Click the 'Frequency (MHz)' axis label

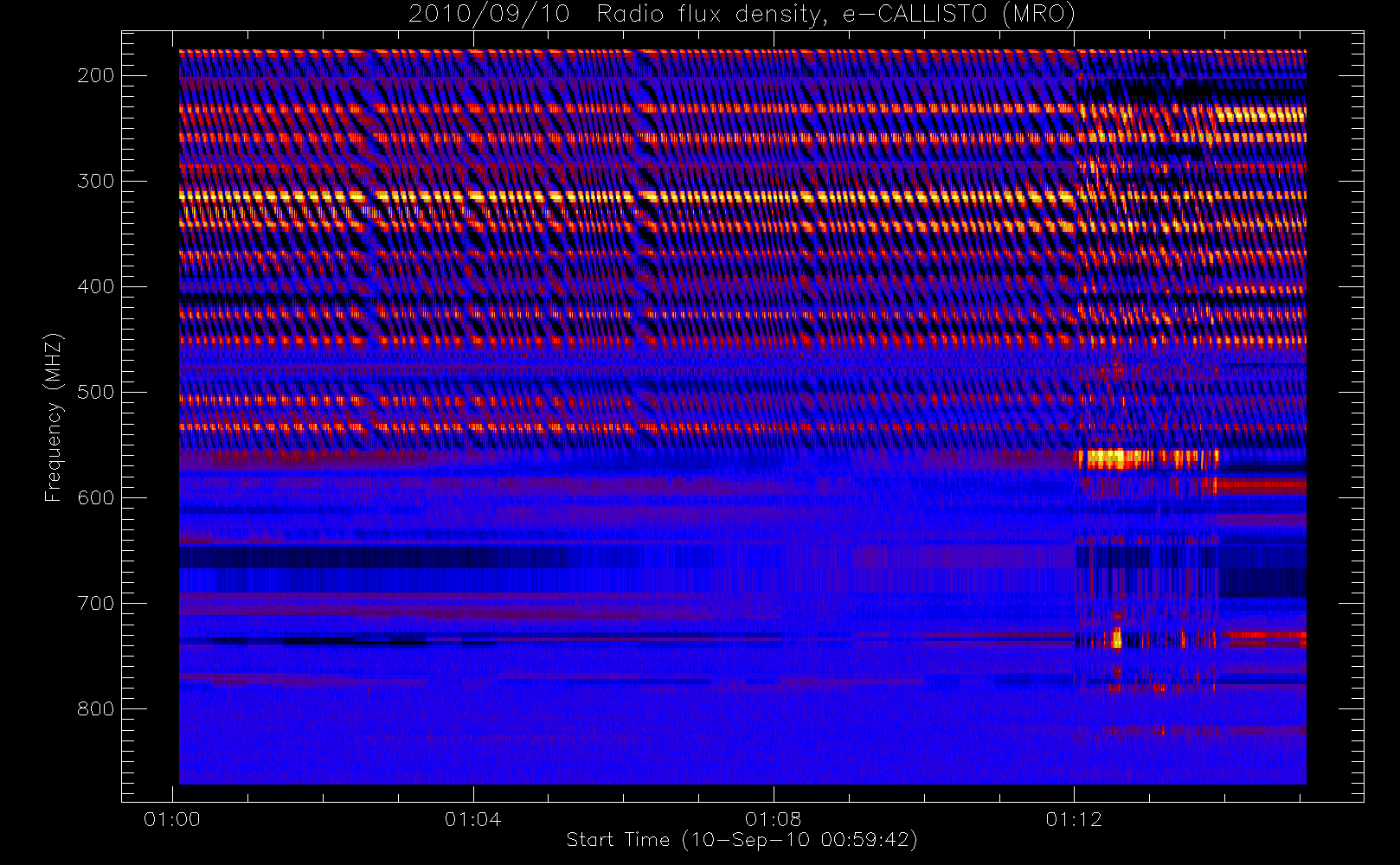pyautogui.click(x=54, y=417)
